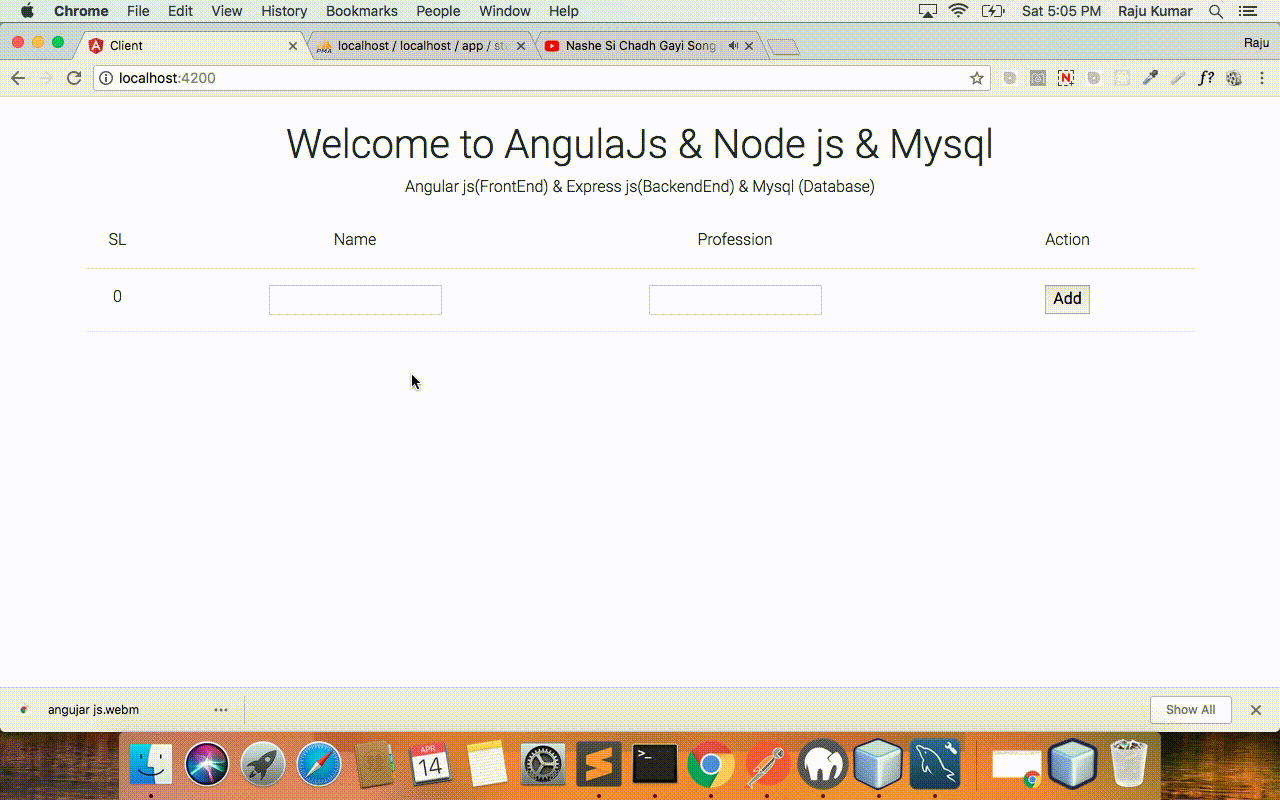The width and height of the screenshot is (1280, 800).
Task: Focus the Name input field
Action: (x=355, y=300)
